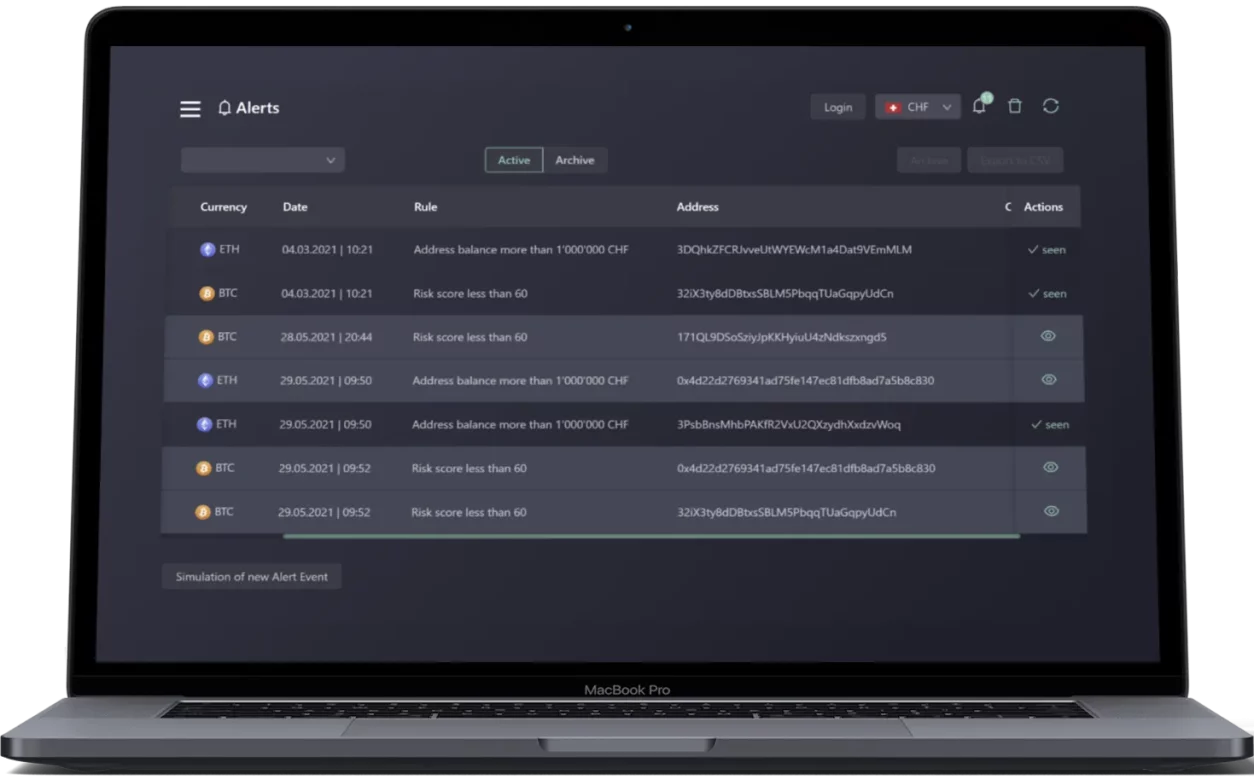Click the Swiss flag icon beside CHF
The width and height of the screenshot is (1254, 780).
[x=893, y=108]
